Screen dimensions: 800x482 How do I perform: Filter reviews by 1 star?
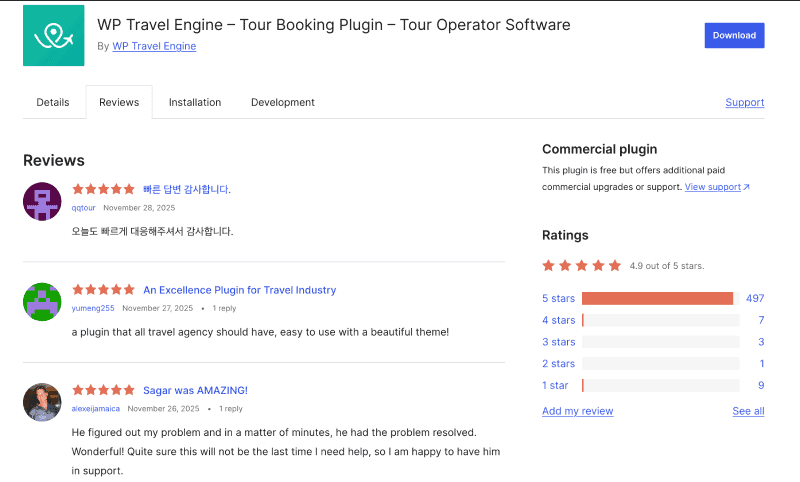point(555,385)
